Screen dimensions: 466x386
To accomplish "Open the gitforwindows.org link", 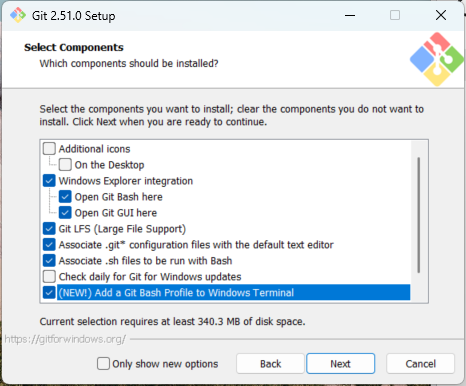I will point(65,339).
